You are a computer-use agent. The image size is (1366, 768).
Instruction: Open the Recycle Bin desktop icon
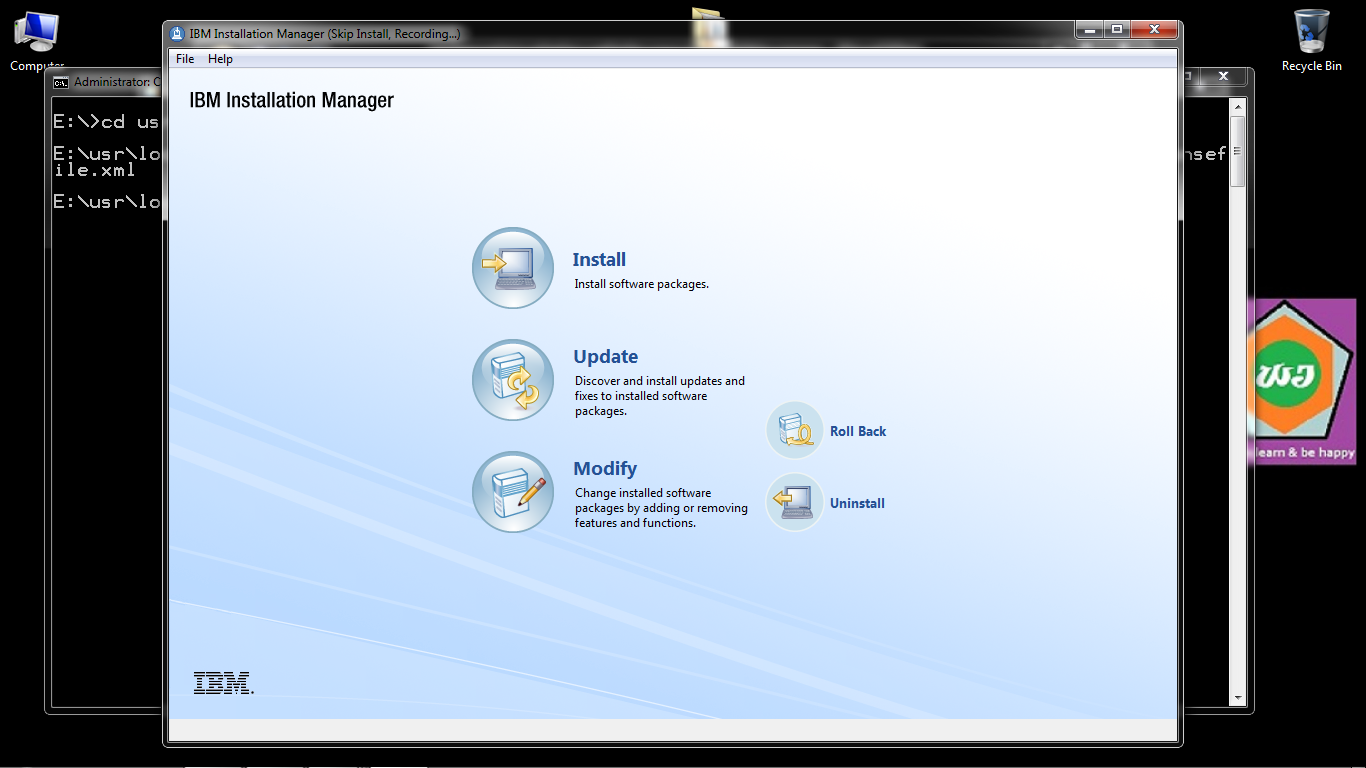pos(1311,41)
